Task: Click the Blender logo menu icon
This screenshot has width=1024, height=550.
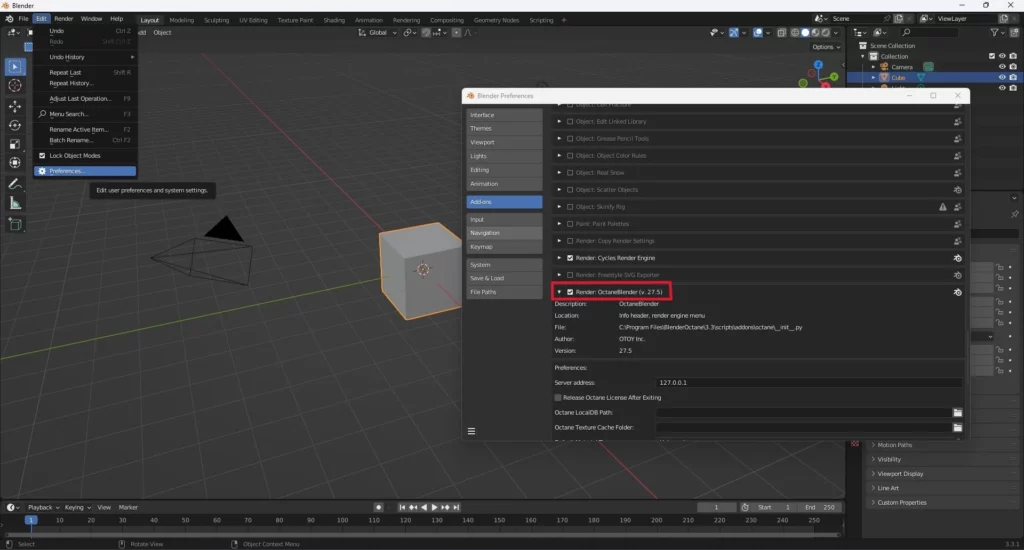Action: (9, 19)
